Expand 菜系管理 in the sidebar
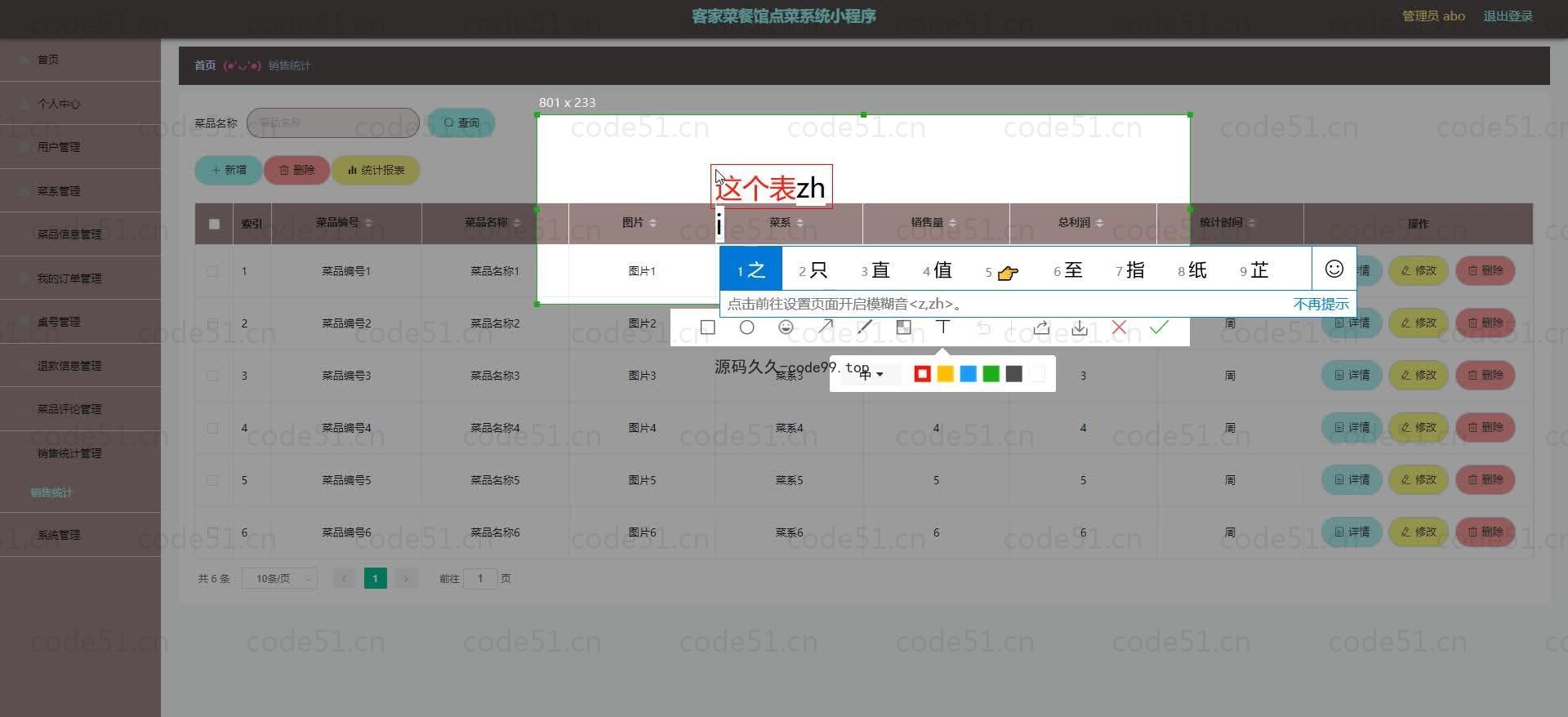This screenshot has width=1568, height=717. [80, 191]
